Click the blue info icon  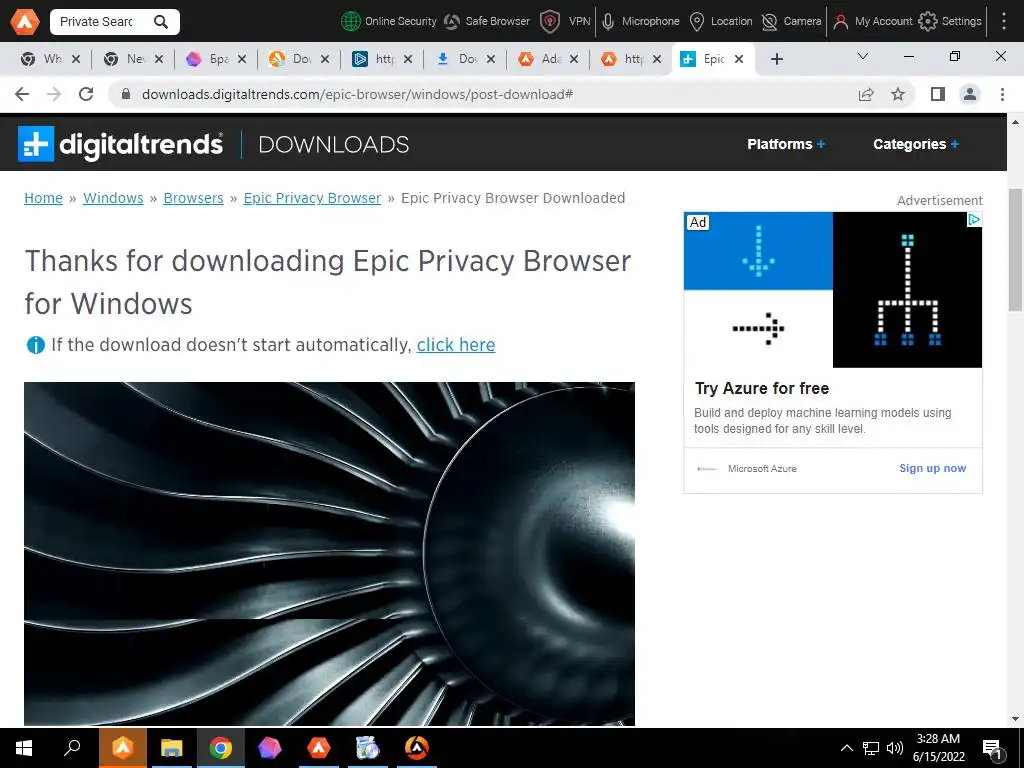[35, 345]
